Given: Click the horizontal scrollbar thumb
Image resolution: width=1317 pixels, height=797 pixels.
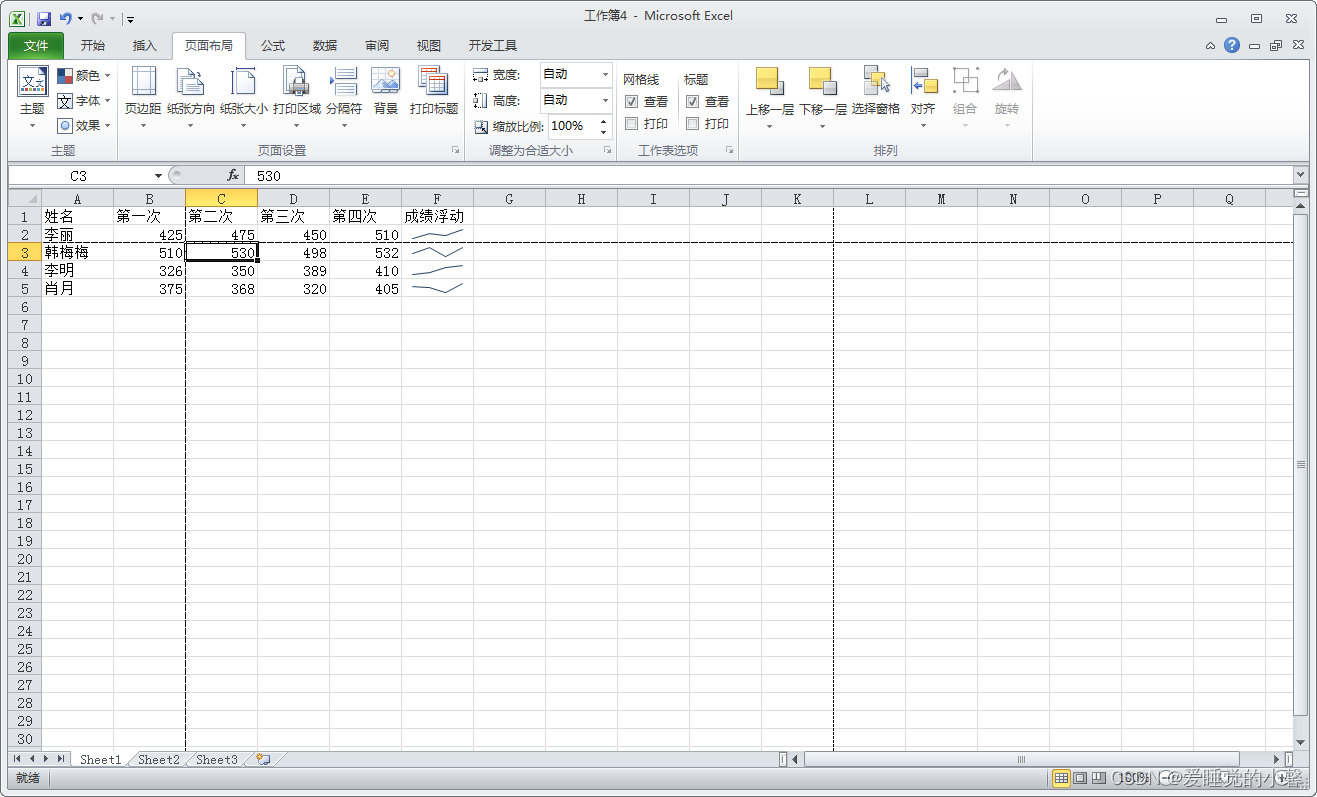Looking at the screenshot, I should pyautogui.click(x=1021, y=759).
